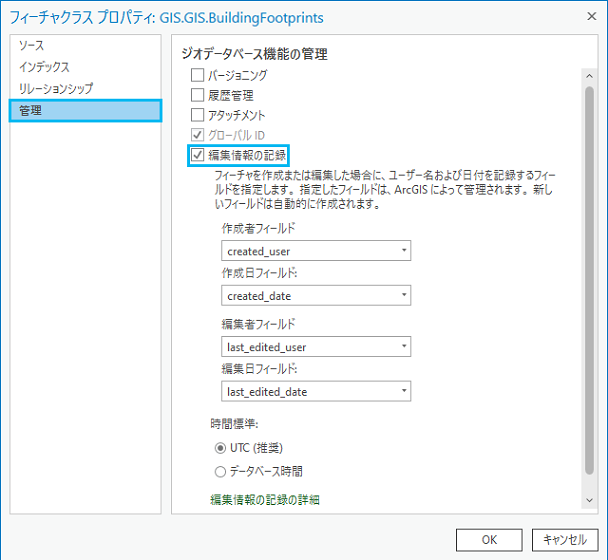This screenshot has height=560, width=608.
Task: Choose データベース時間 radio option
Action: pos(221,471)
